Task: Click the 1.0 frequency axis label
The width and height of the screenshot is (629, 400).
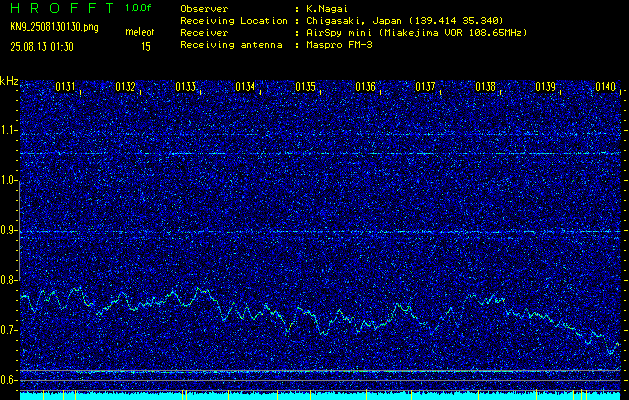Action: pos(8,180)
